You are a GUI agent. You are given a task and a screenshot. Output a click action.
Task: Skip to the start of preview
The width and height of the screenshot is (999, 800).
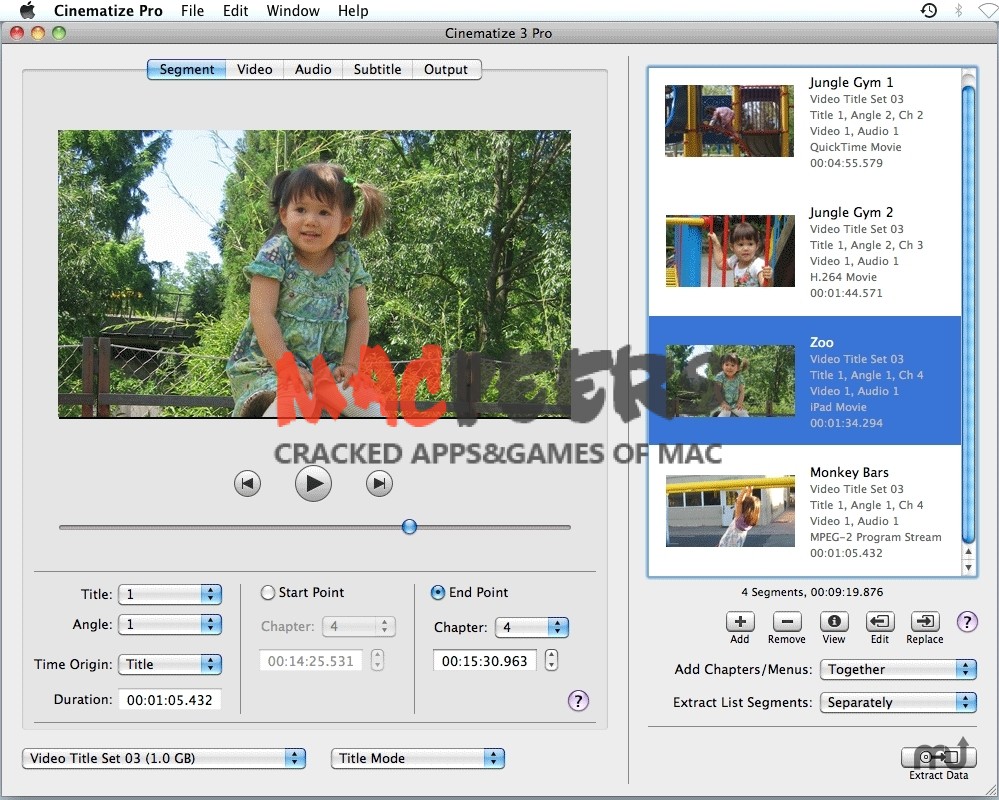coord(247,484)
